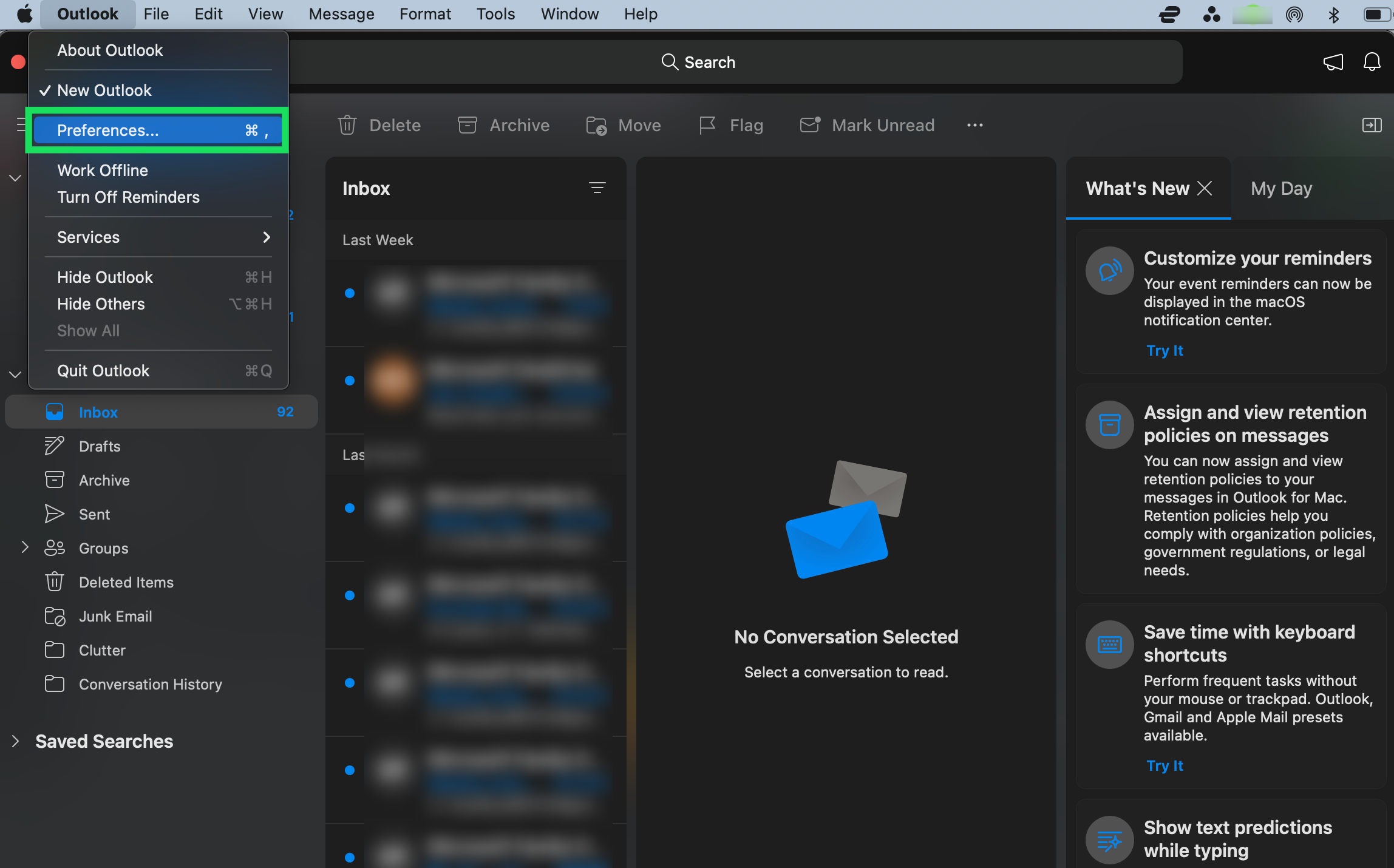Click Try It under keyboard shortcuts
Image resolution: width=1394 pixels, height=868 pixels.
tap(1164, 766)
